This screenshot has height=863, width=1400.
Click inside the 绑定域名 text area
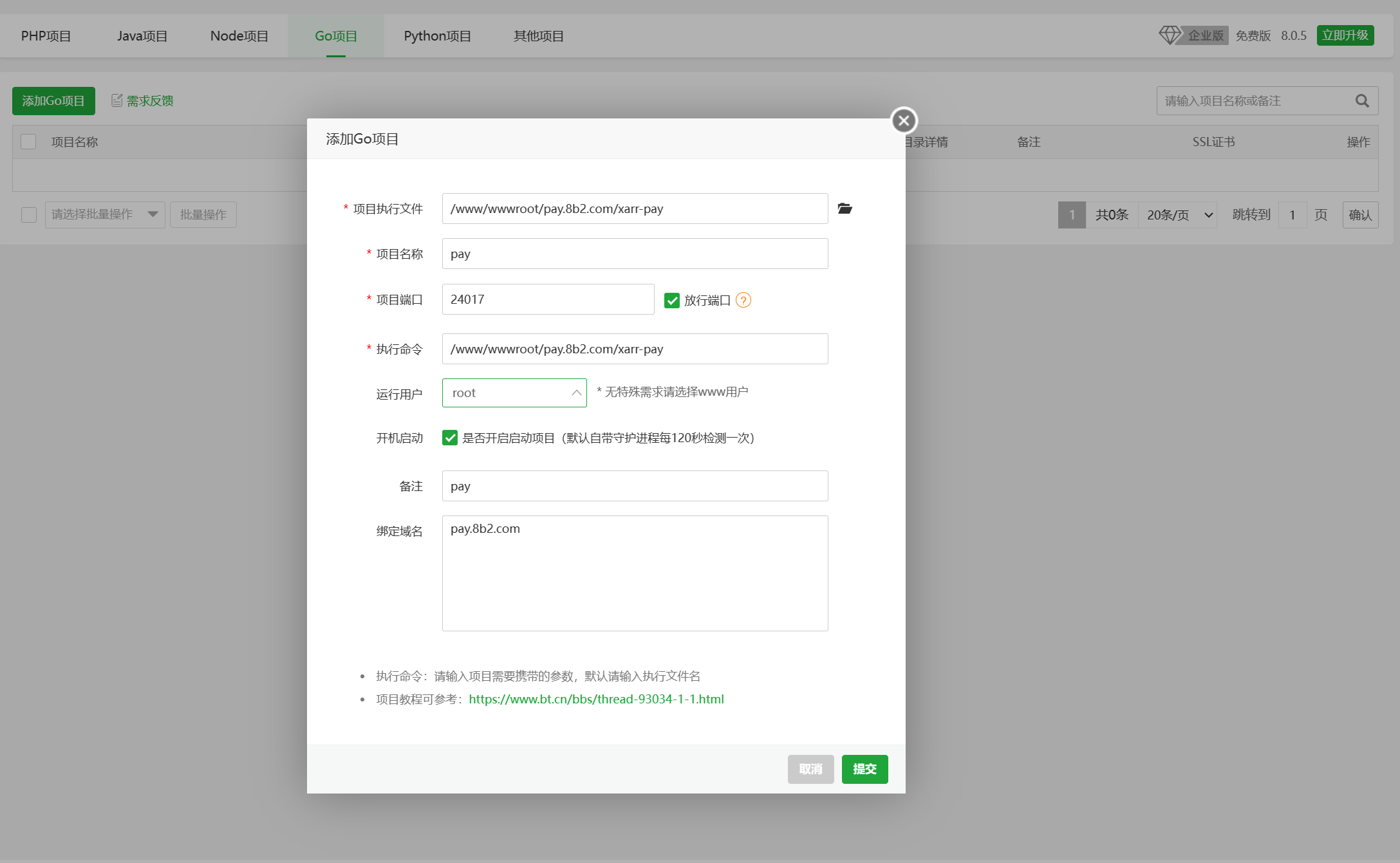[635, 573]
